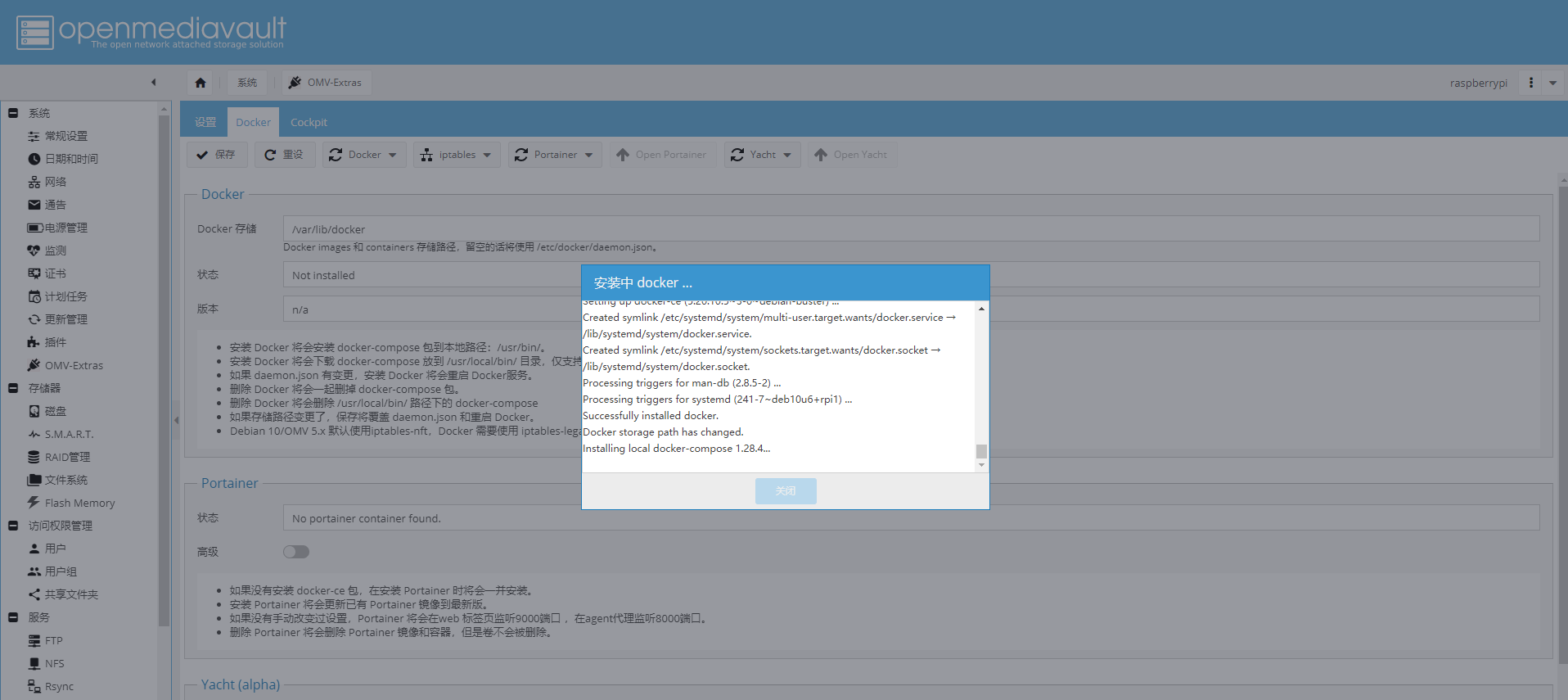
Task: Click 系统 breadcrumb item
Action: pyautogui.click(x=247, y=83)
